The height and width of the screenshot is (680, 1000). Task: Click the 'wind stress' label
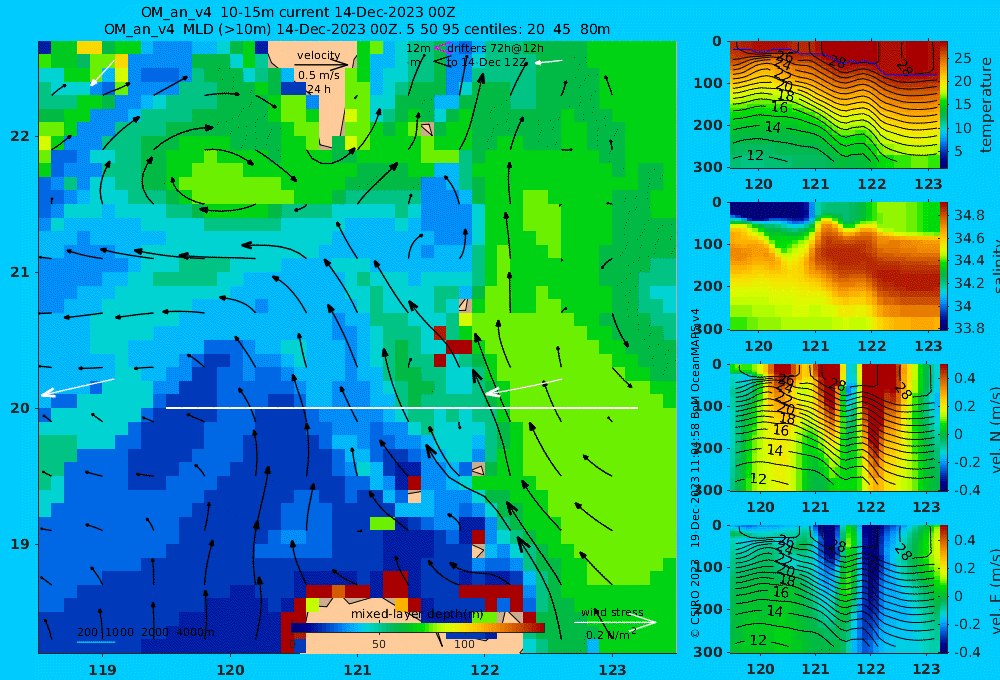[x=612, y=612]
